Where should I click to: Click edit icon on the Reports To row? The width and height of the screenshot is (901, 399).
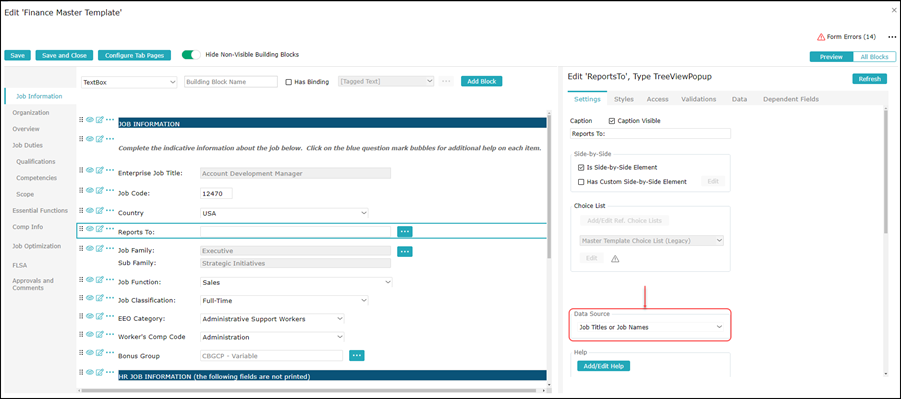click(99, 228)
